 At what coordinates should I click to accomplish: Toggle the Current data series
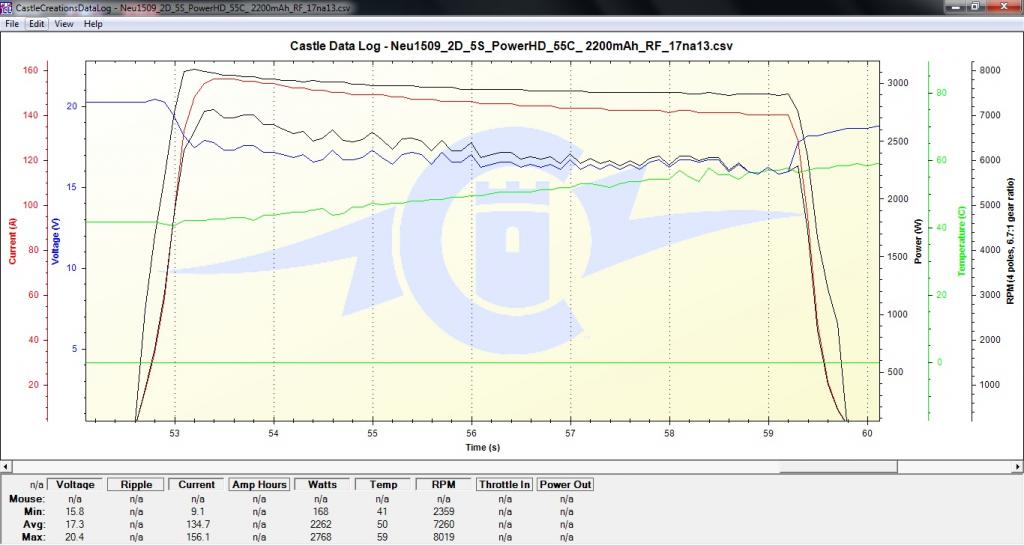click(197, 485)
